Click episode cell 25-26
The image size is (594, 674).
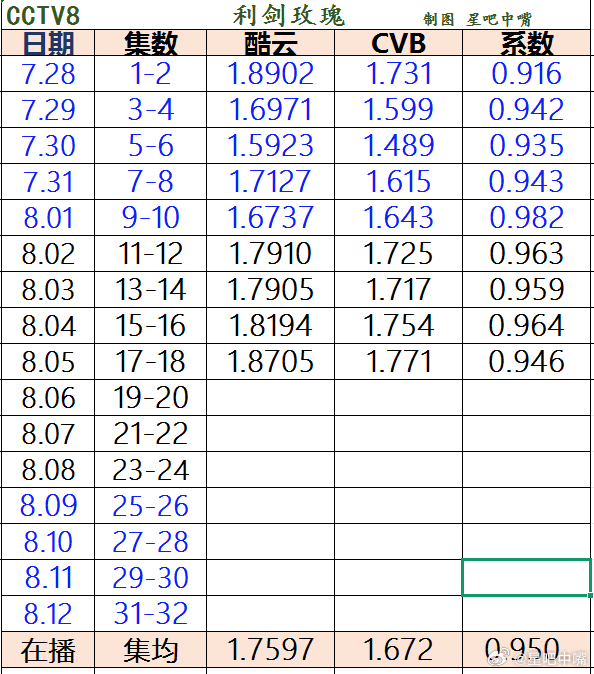coord(150,506)
